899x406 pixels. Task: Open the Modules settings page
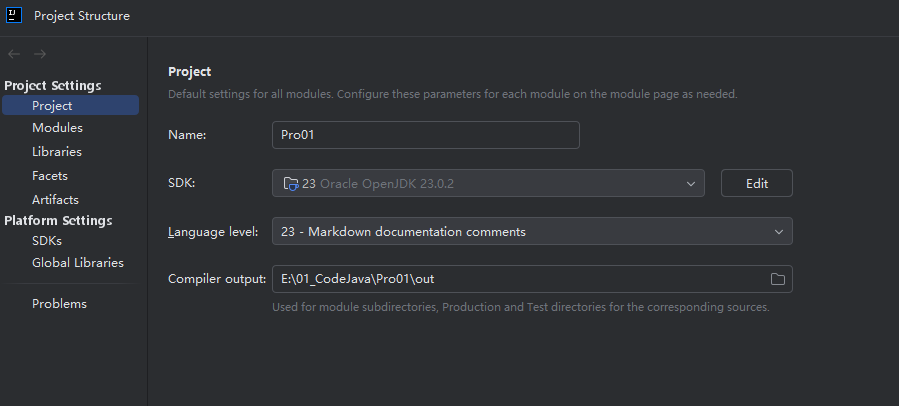(57, 128)
